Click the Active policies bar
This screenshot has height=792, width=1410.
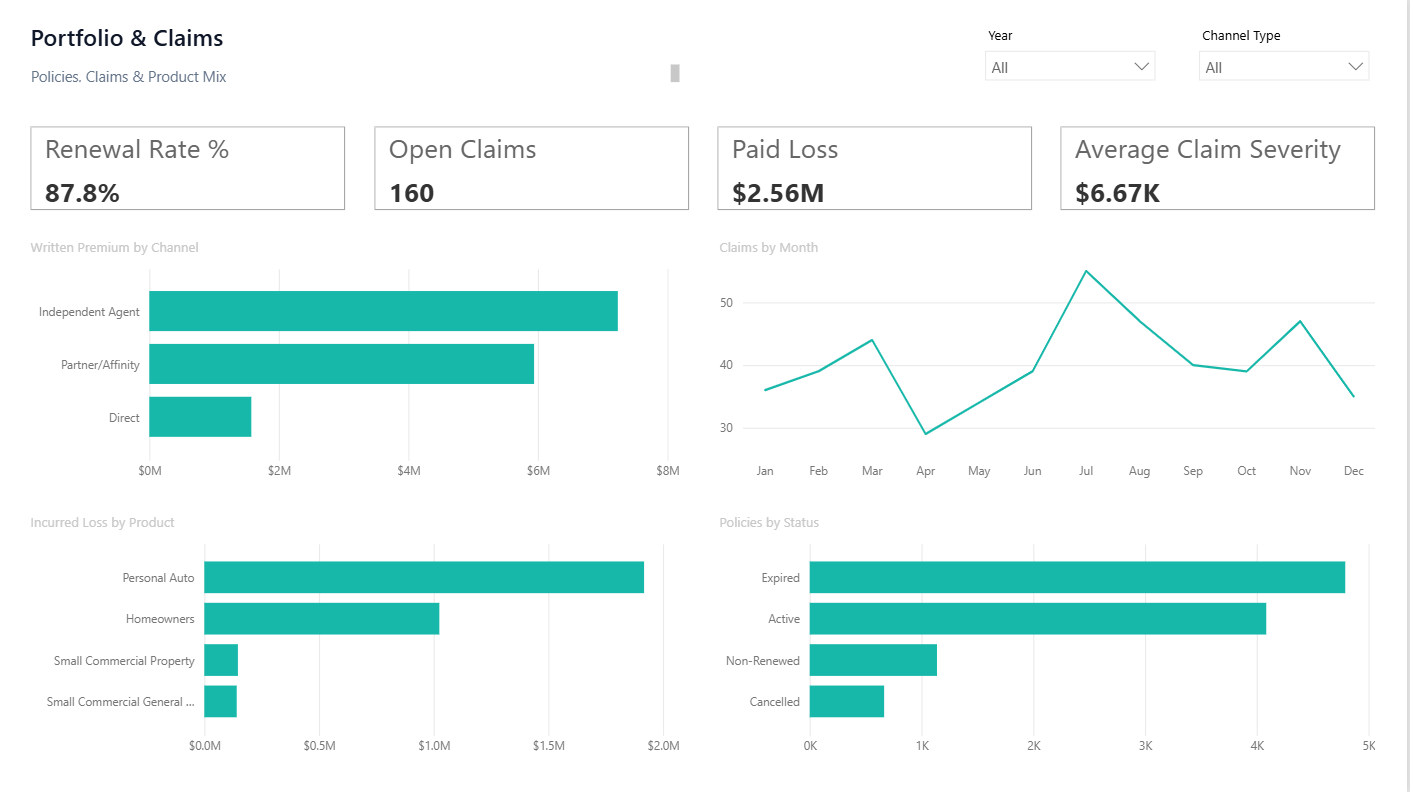(x=1038, y=619)
